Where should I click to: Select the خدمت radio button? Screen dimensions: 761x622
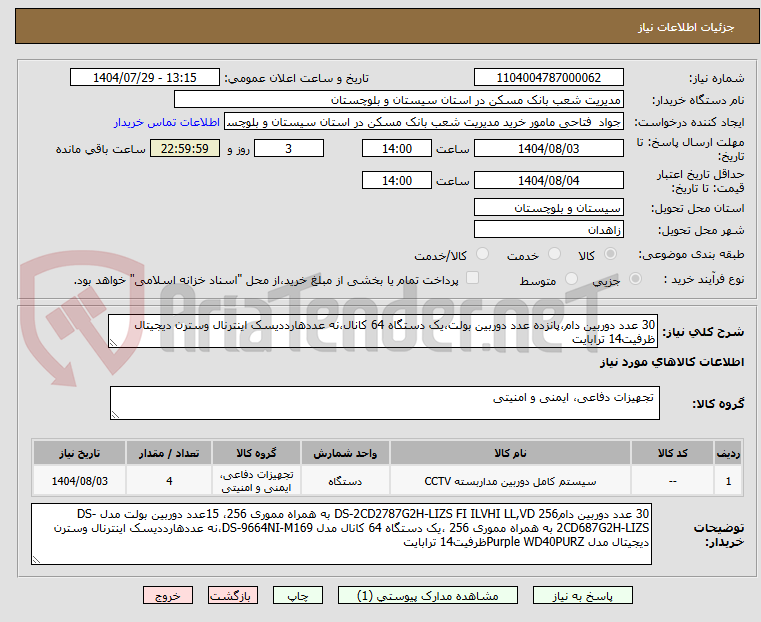click(x=554, y=254)
